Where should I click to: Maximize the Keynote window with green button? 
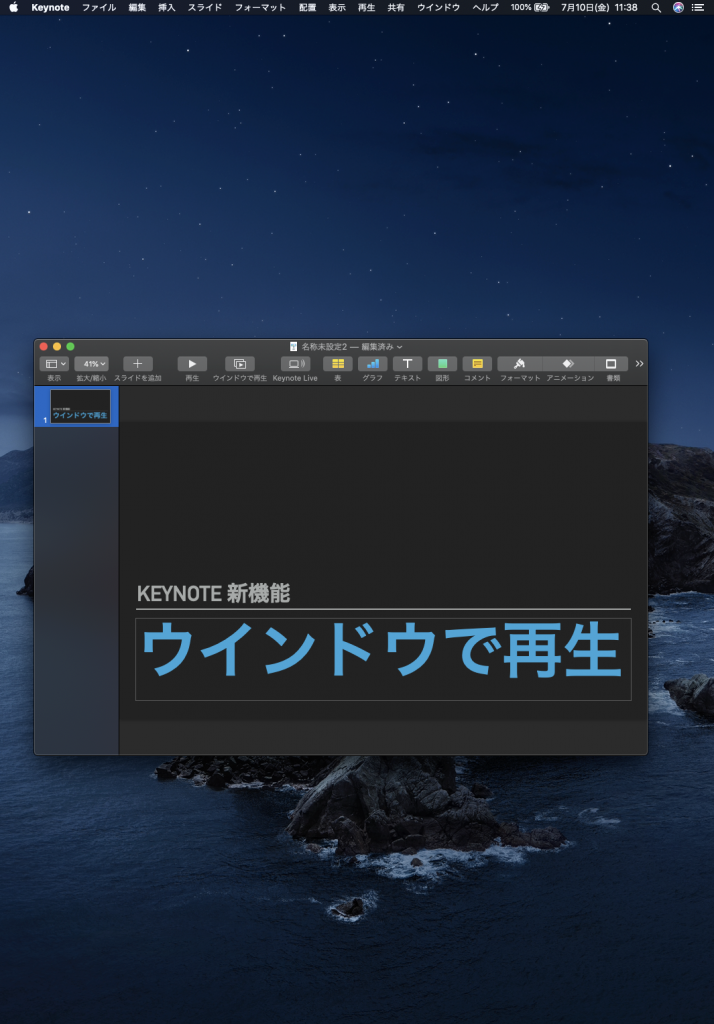tap(71, 347)
